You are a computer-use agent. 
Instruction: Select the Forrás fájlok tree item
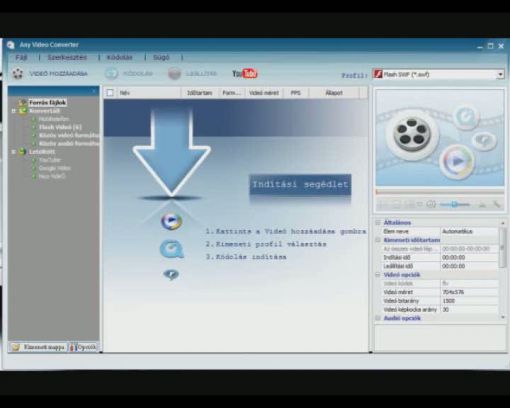[47, 103]
